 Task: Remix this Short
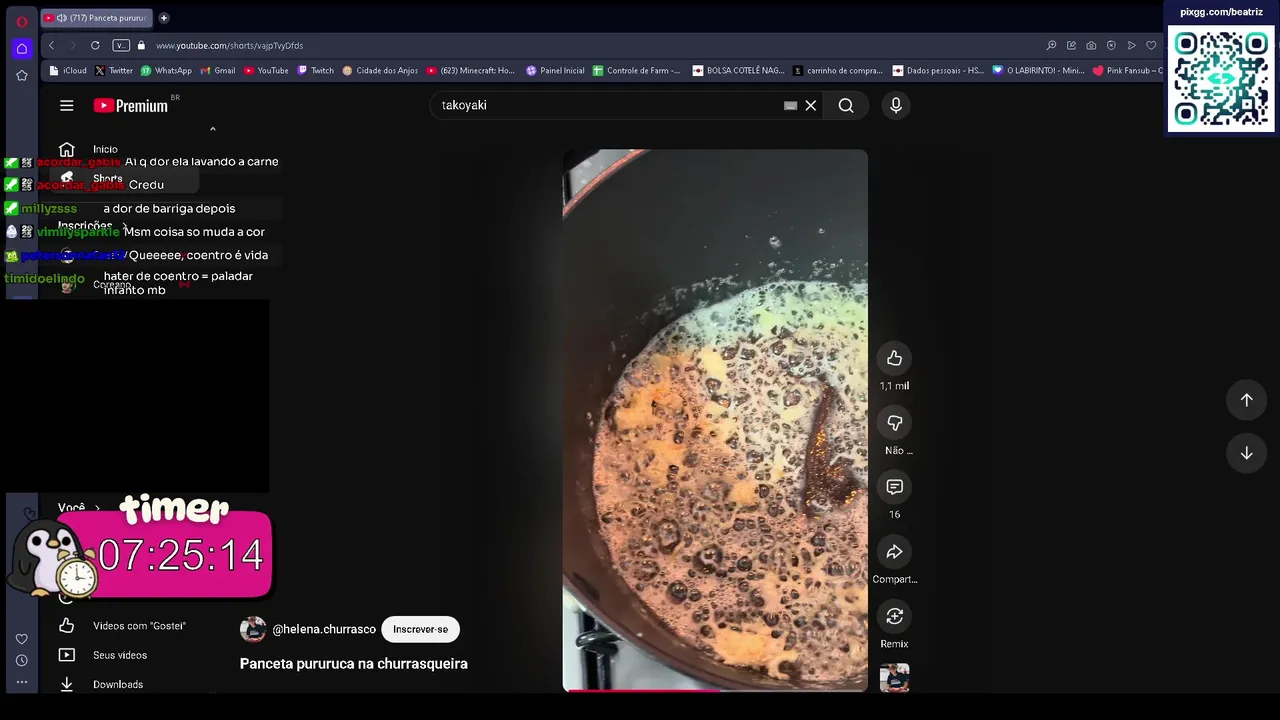click(894, 616)
